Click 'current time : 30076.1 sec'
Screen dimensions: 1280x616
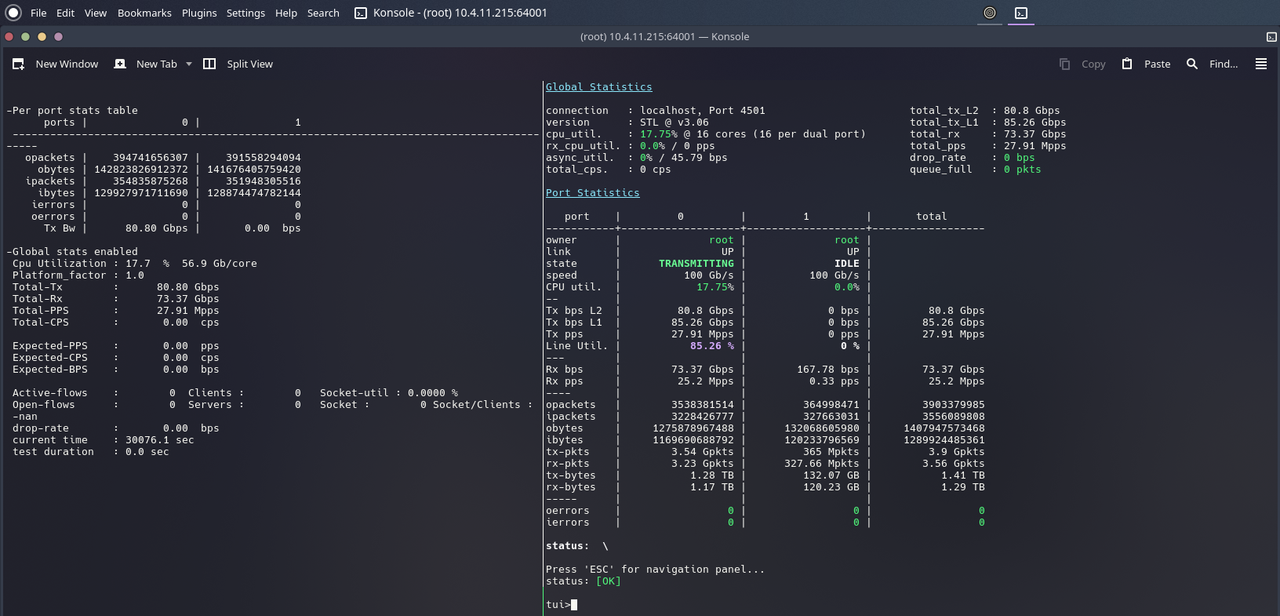tap(103, 440)
